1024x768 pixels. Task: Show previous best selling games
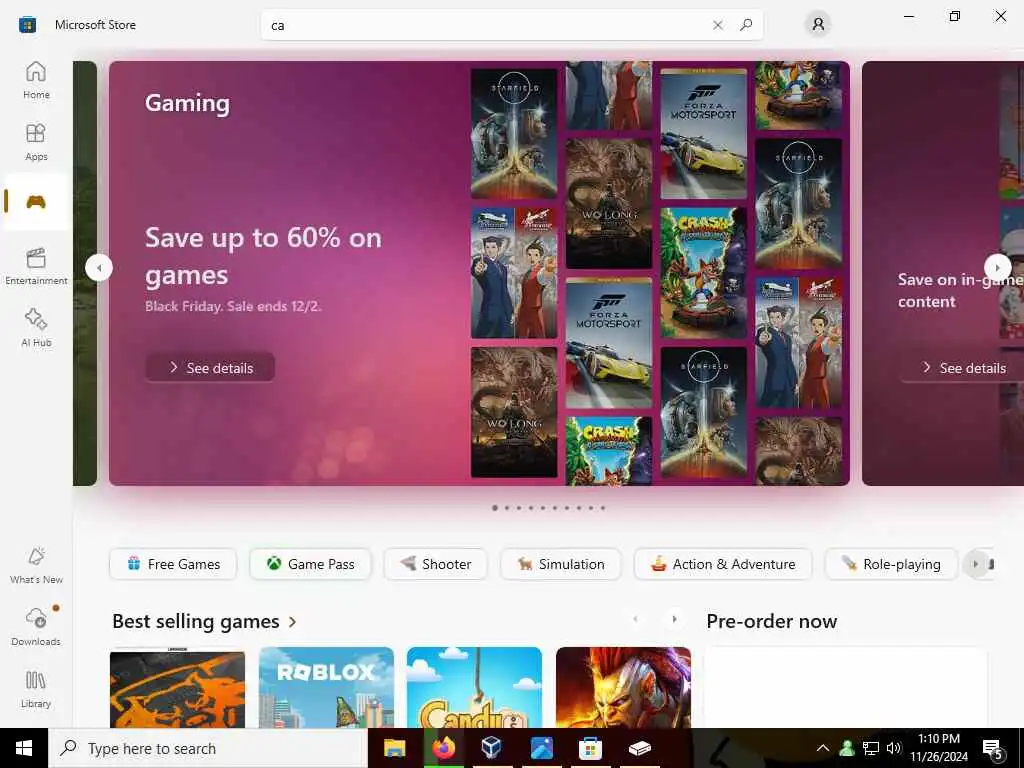pos(635,619)
